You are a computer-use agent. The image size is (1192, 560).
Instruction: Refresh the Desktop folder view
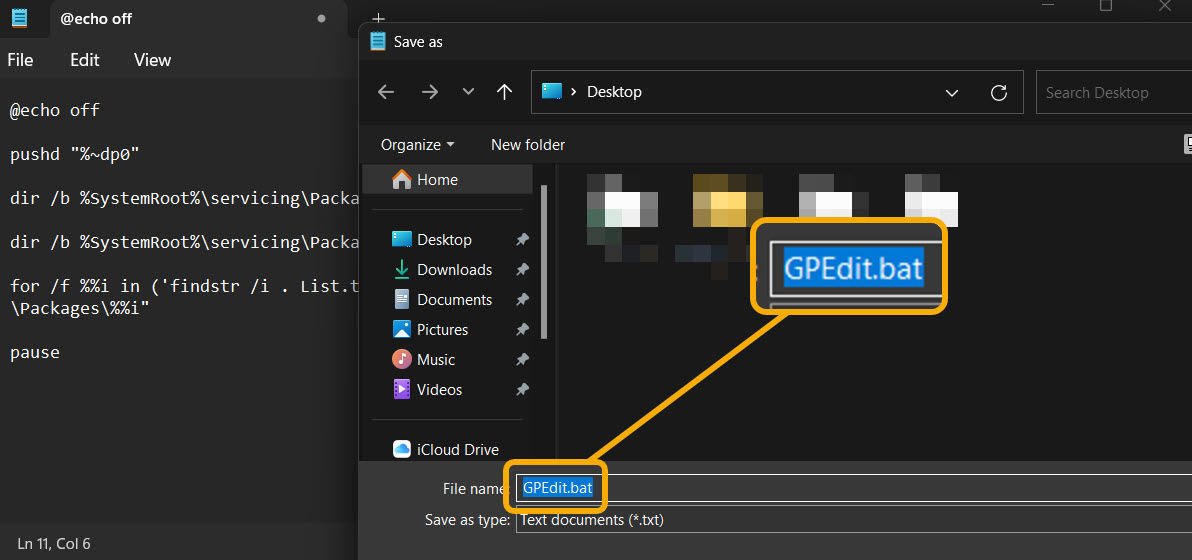click(x=999, y=93)
